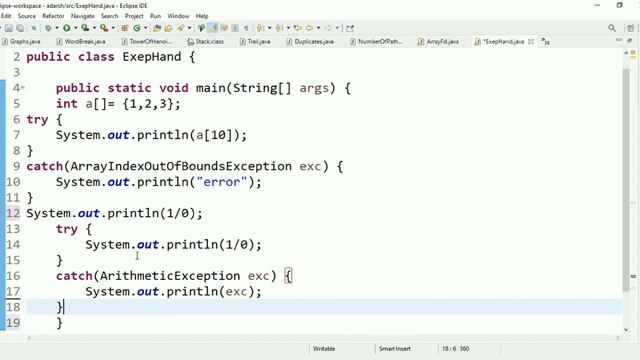Click the Open Task icon
This screenshot has width=640, height=360.
(168, 28)
